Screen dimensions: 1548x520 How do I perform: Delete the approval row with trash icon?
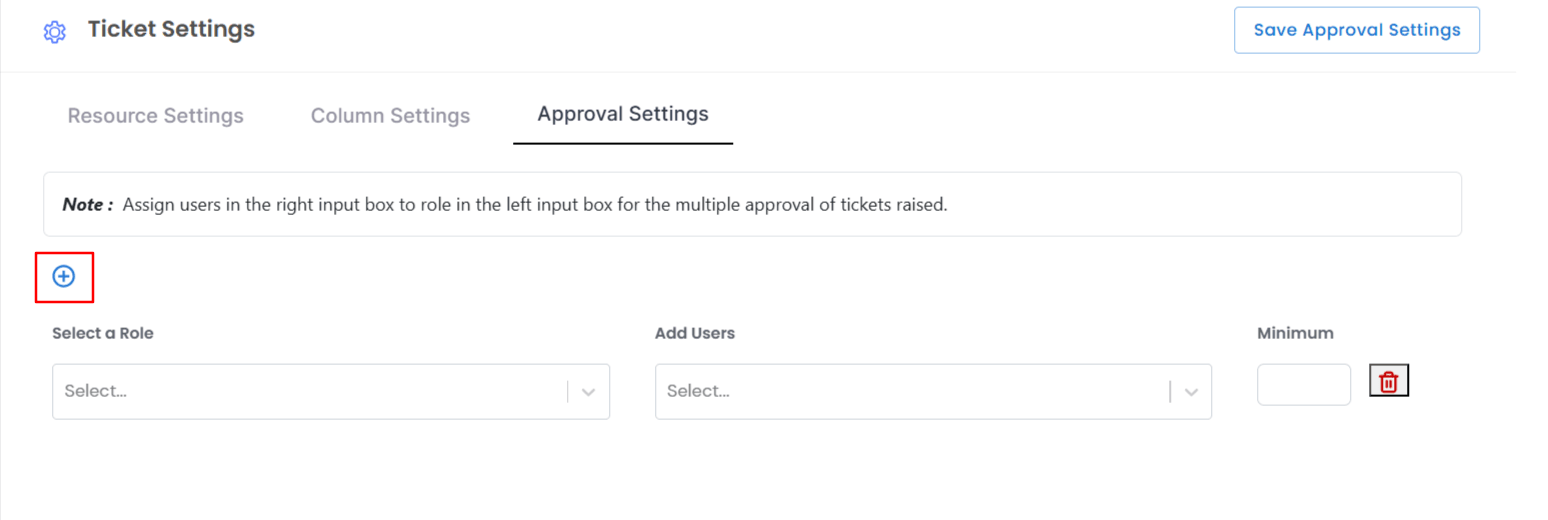1388,381
